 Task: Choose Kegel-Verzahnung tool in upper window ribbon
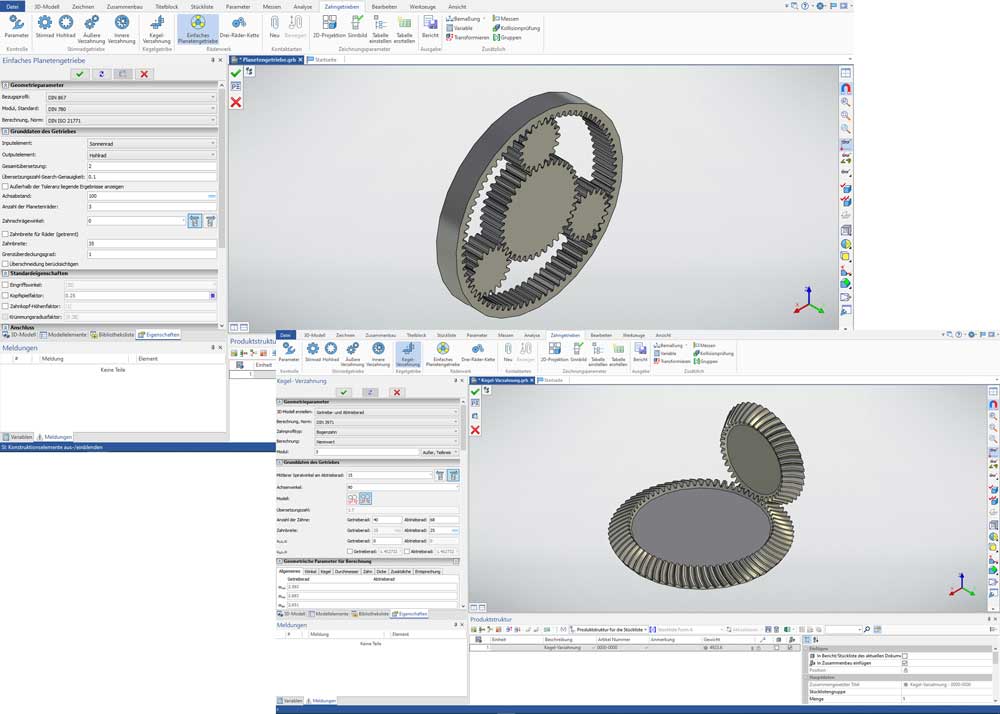coord(156,29)
